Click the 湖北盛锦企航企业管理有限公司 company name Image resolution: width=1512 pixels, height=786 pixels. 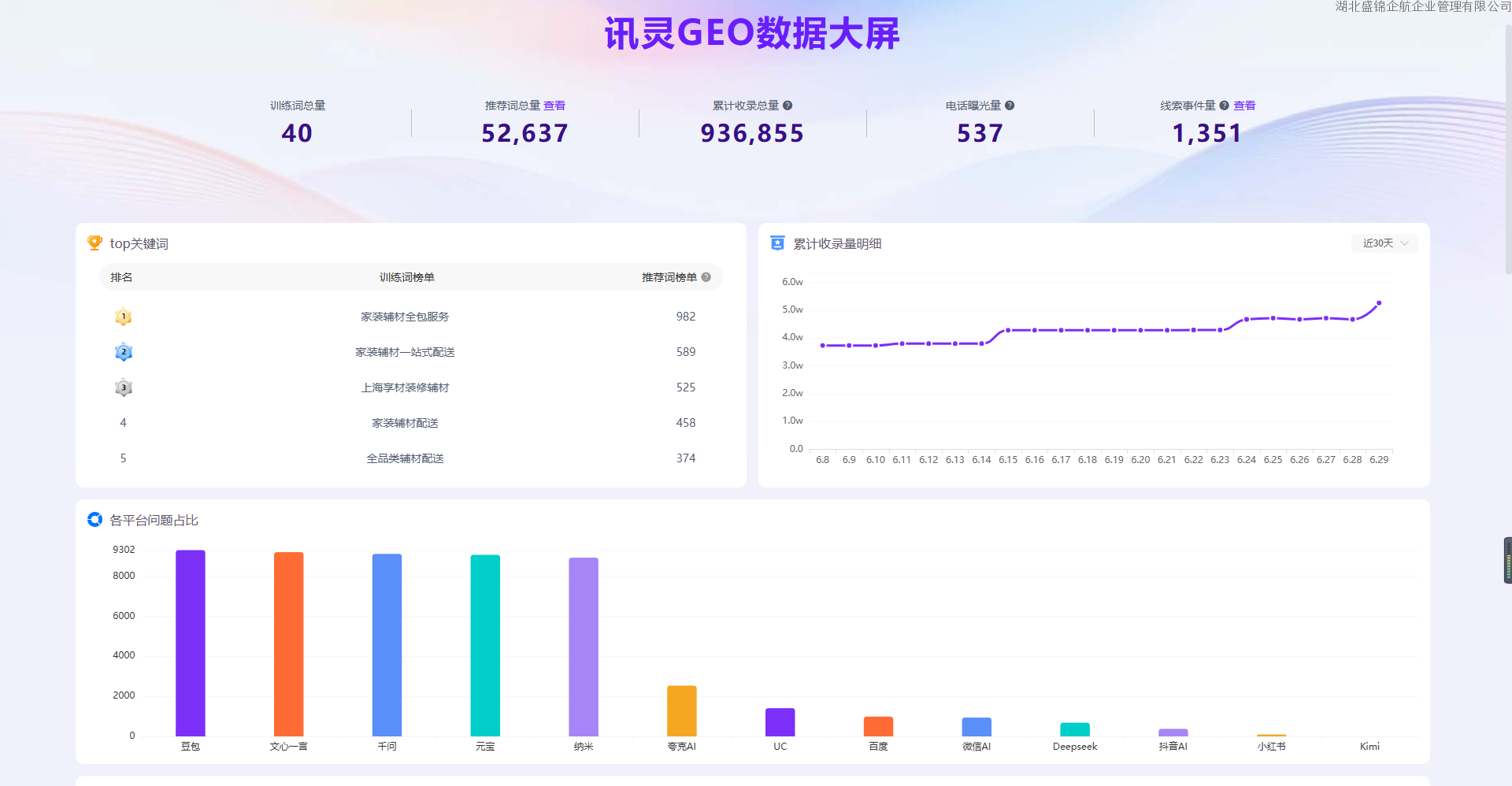(x=1423, y=6)
